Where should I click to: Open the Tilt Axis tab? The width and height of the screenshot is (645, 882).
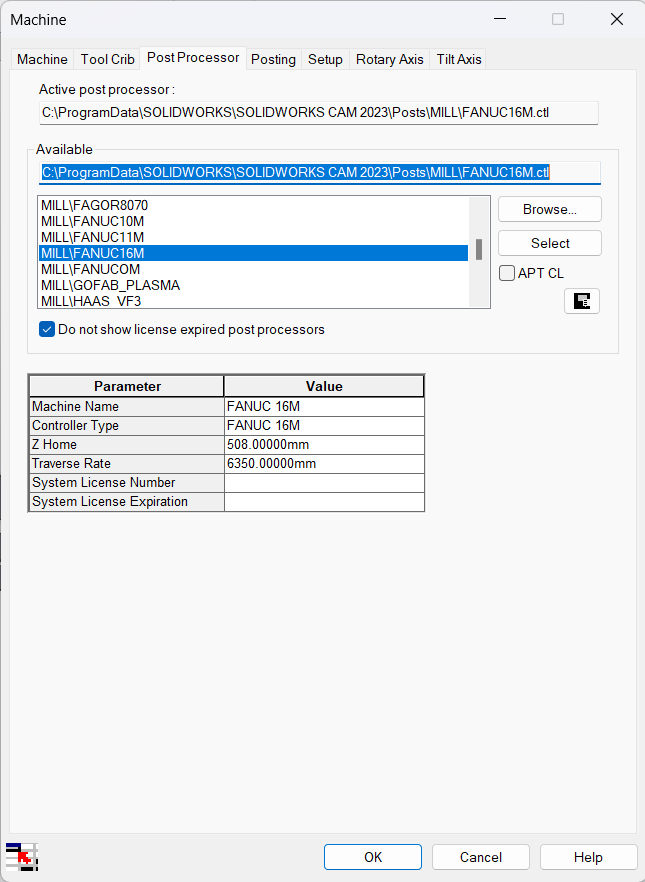[x=459, y=59]
